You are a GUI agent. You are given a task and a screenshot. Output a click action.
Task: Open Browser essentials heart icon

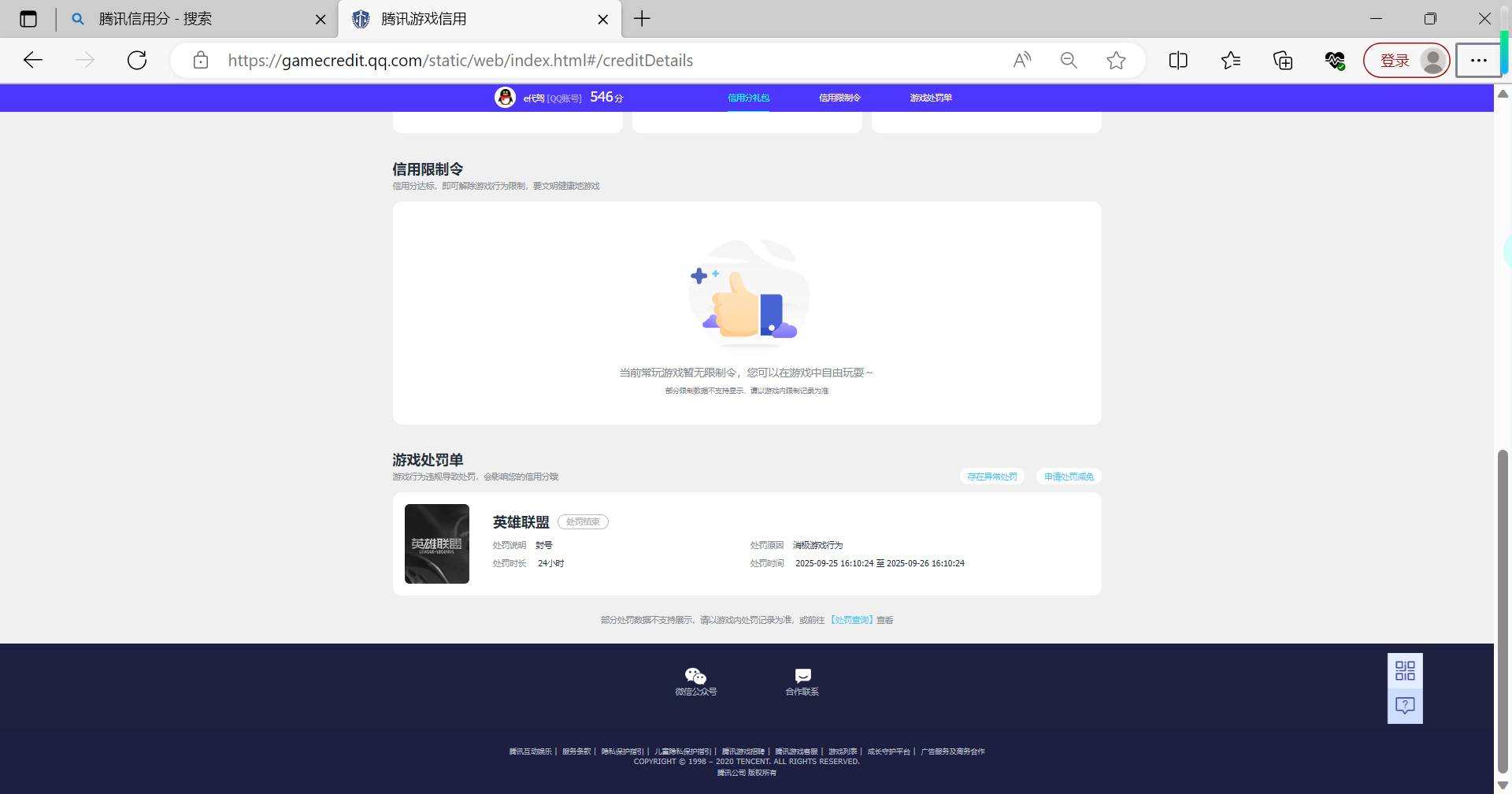tap(1335, 60)
